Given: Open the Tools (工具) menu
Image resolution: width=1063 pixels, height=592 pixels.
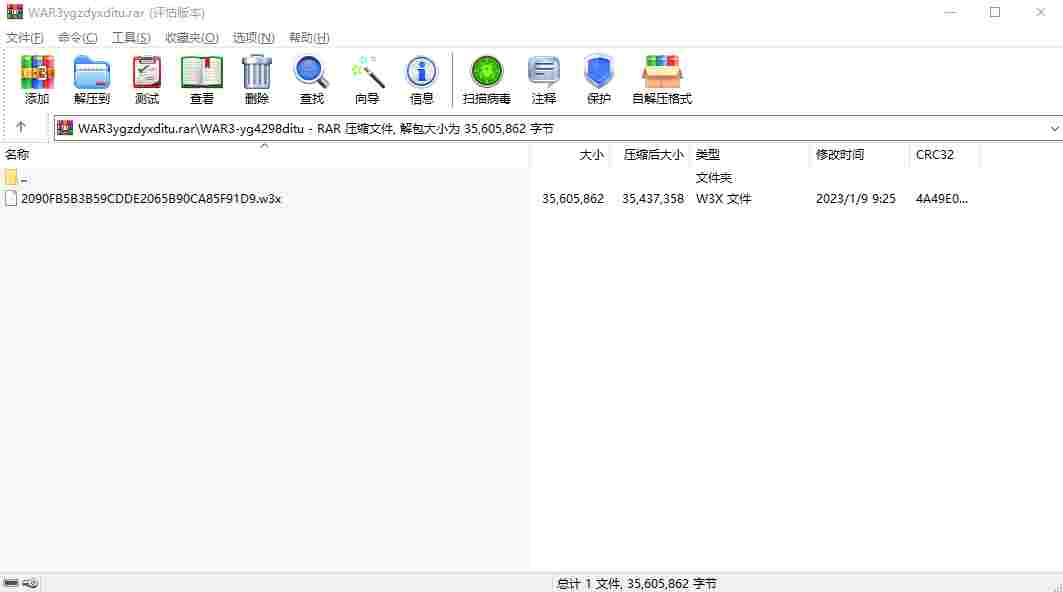Looking at the screenshot, I should click(x=131, y=38).
